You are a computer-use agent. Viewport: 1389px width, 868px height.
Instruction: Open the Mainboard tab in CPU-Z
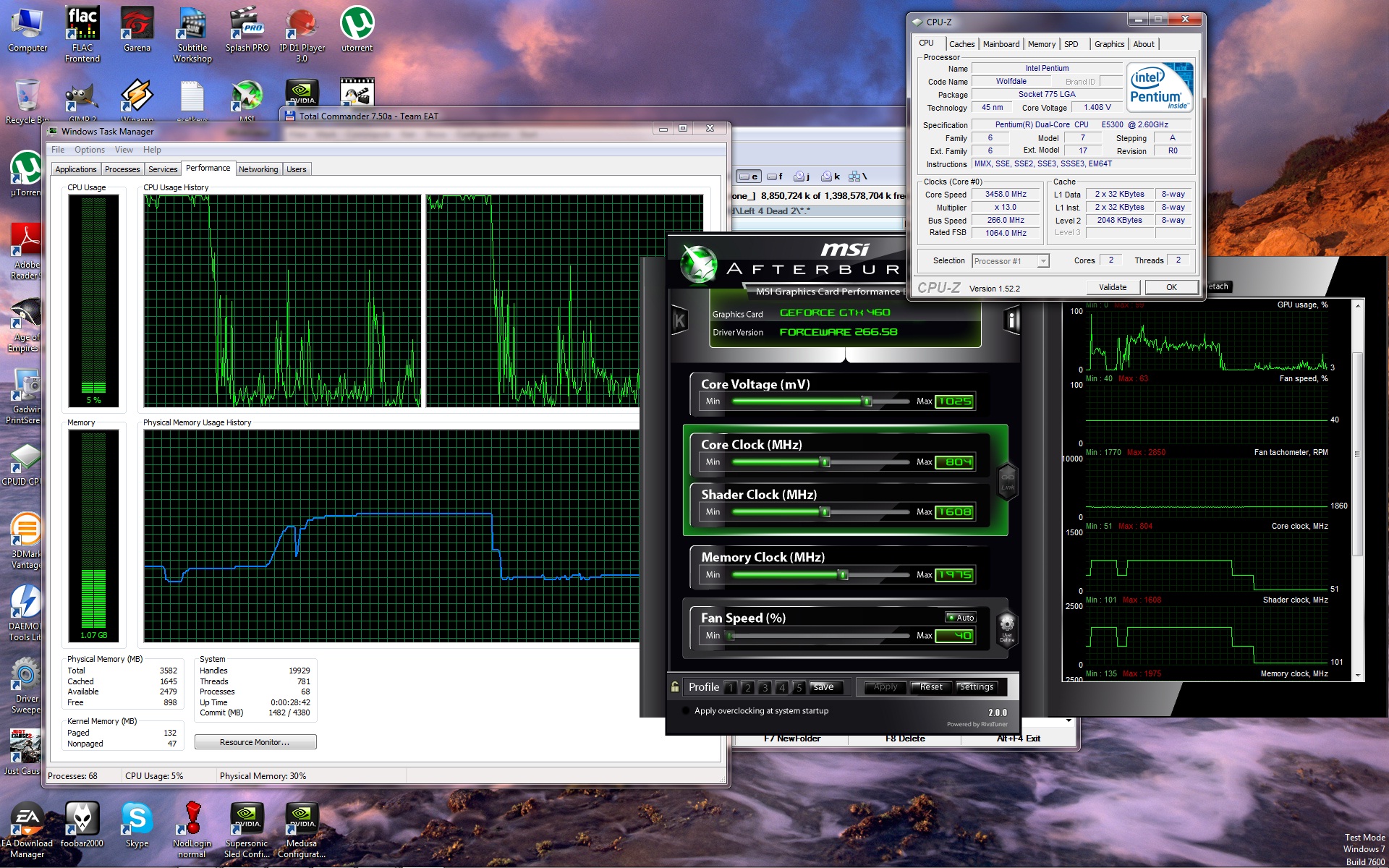(x=1001, y=44)
